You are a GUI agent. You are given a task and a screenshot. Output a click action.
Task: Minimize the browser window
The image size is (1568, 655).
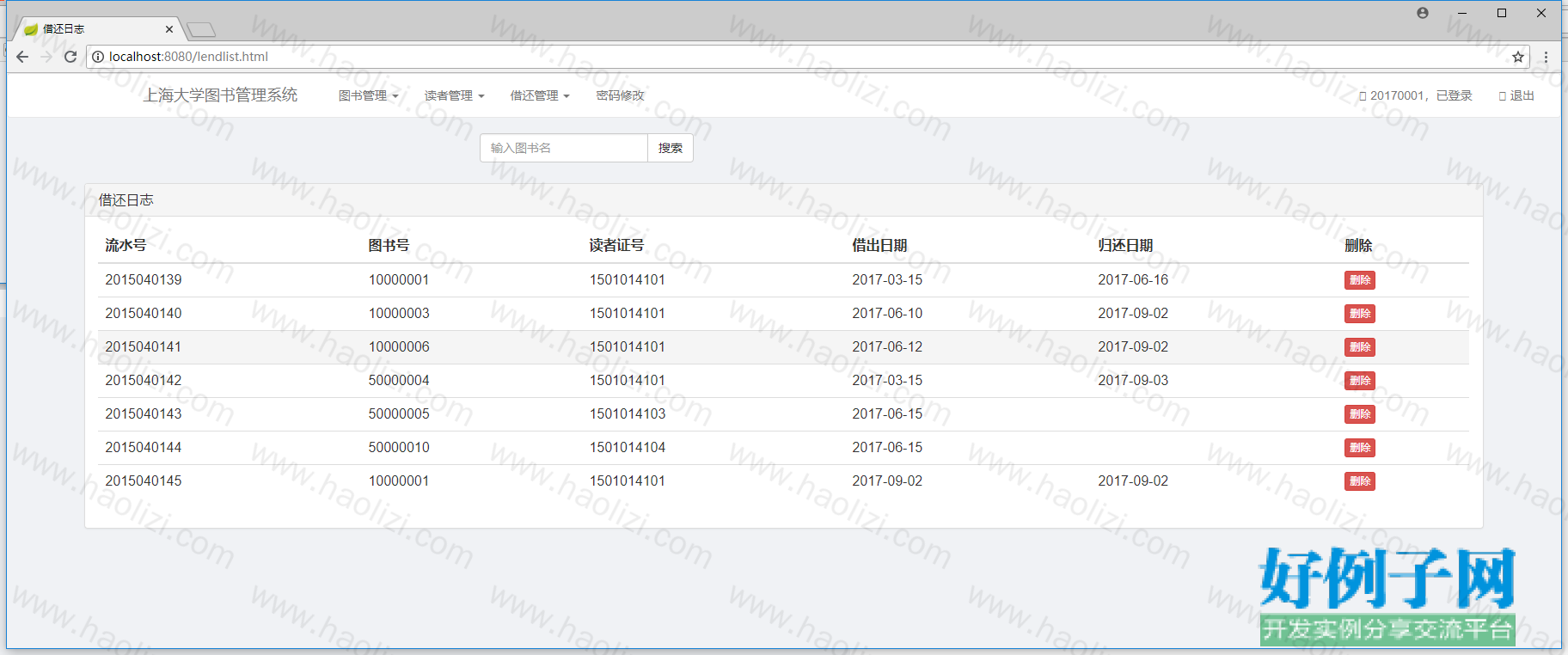tap(1462, 13)
